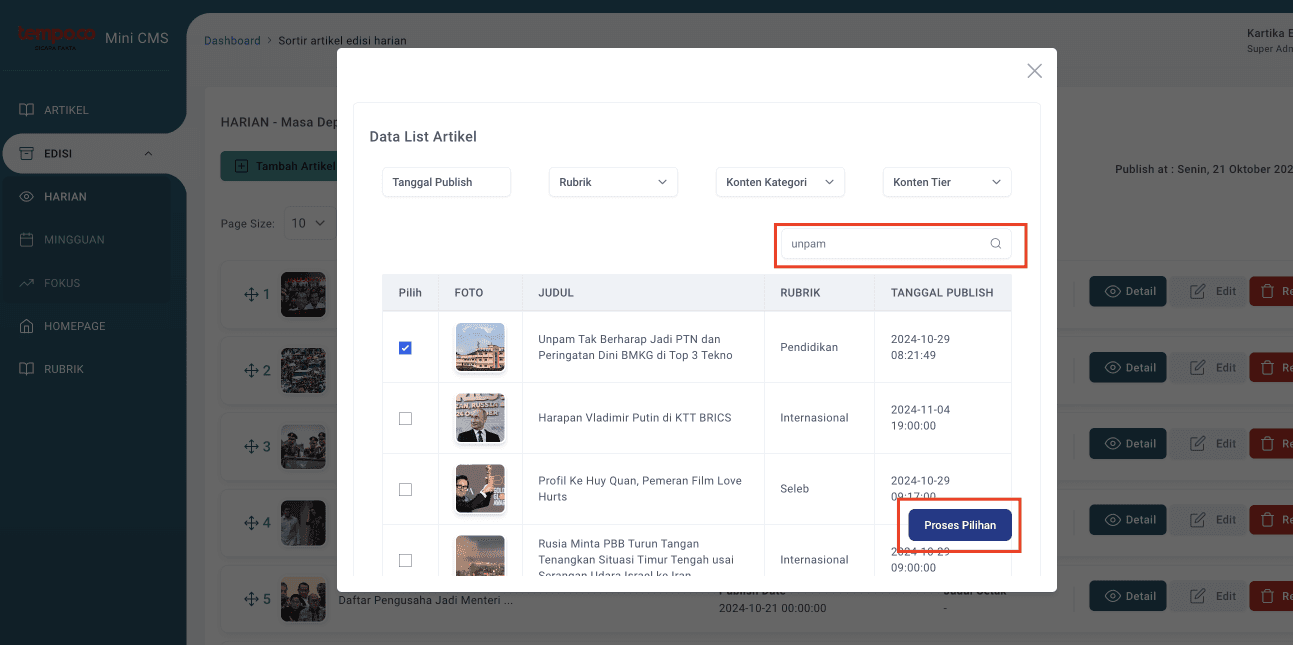This screenshot has height=645, width=1293.
Task: Click the Ke Huy Quan article thumbnail
Action: [x=480, y=489]
